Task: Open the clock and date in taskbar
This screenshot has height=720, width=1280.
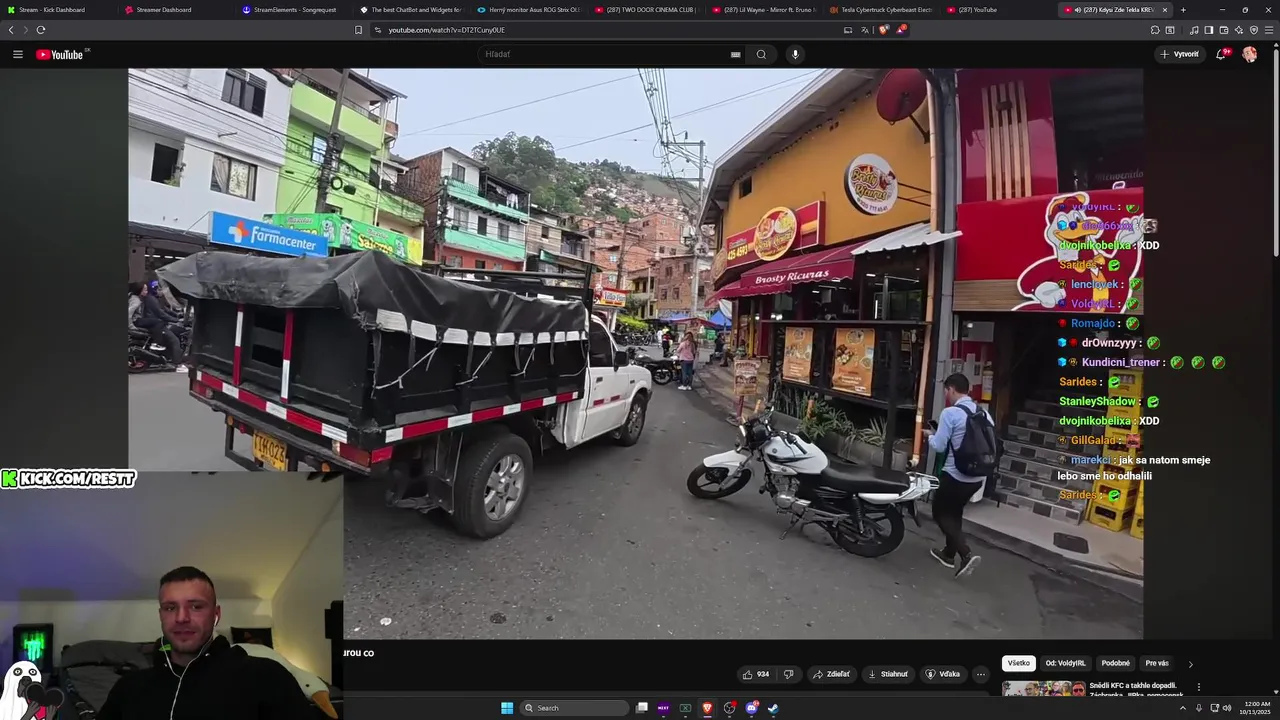Action: tap(1256, 708)
